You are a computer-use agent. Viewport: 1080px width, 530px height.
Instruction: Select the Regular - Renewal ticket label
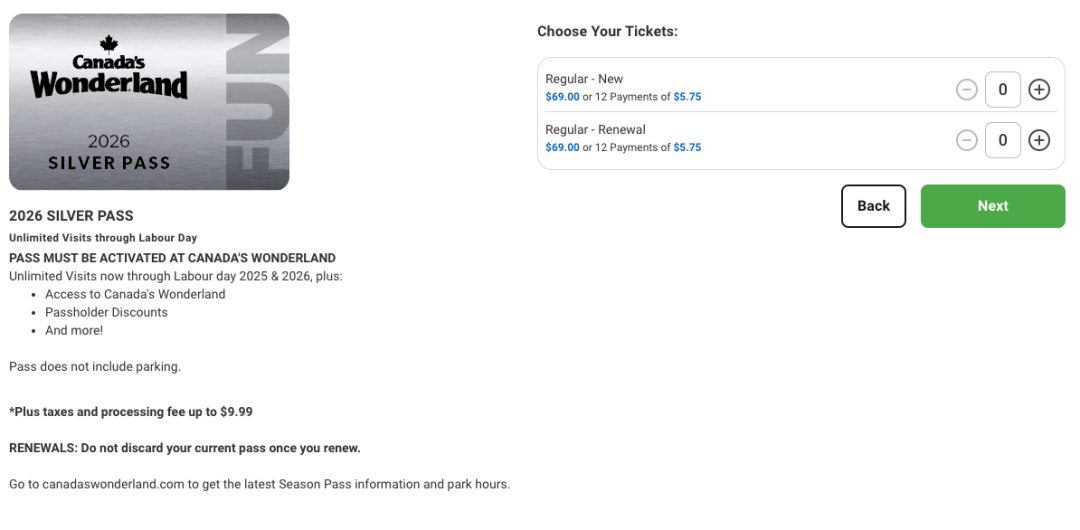[x=596, y=130]
